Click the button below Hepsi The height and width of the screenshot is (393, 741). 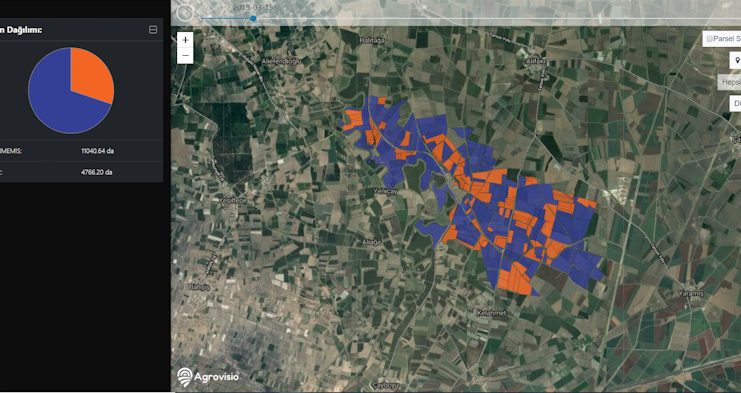[x=736, y=103]
